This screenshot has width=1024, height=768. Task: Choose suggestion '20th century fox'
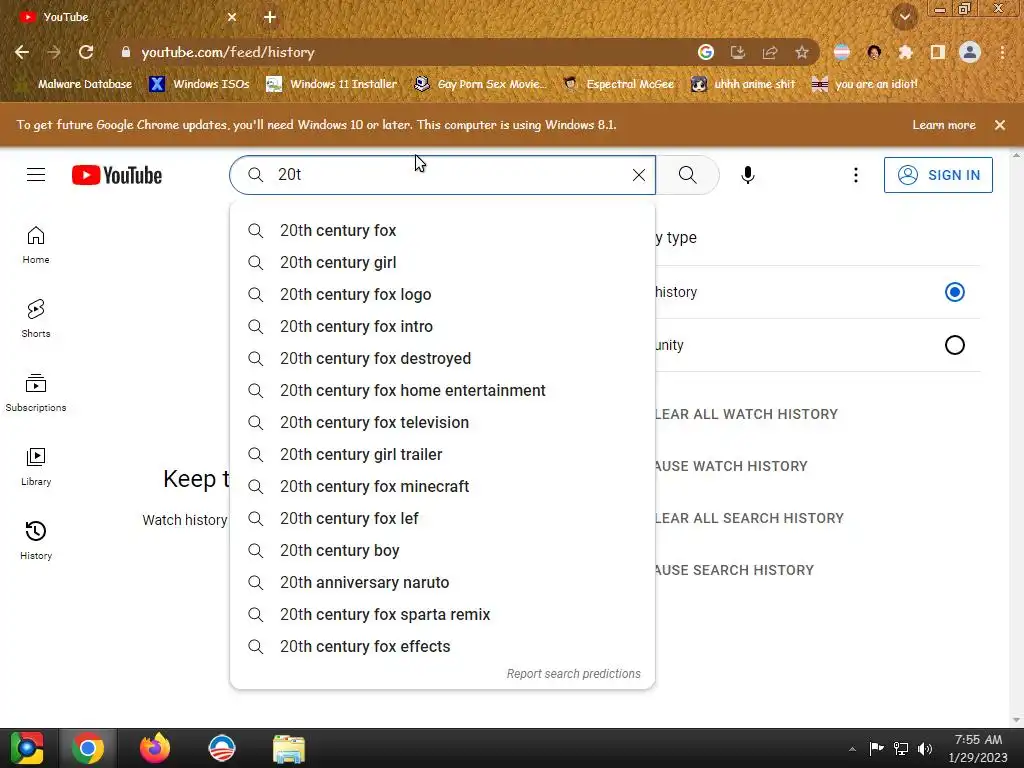[442, 231]
